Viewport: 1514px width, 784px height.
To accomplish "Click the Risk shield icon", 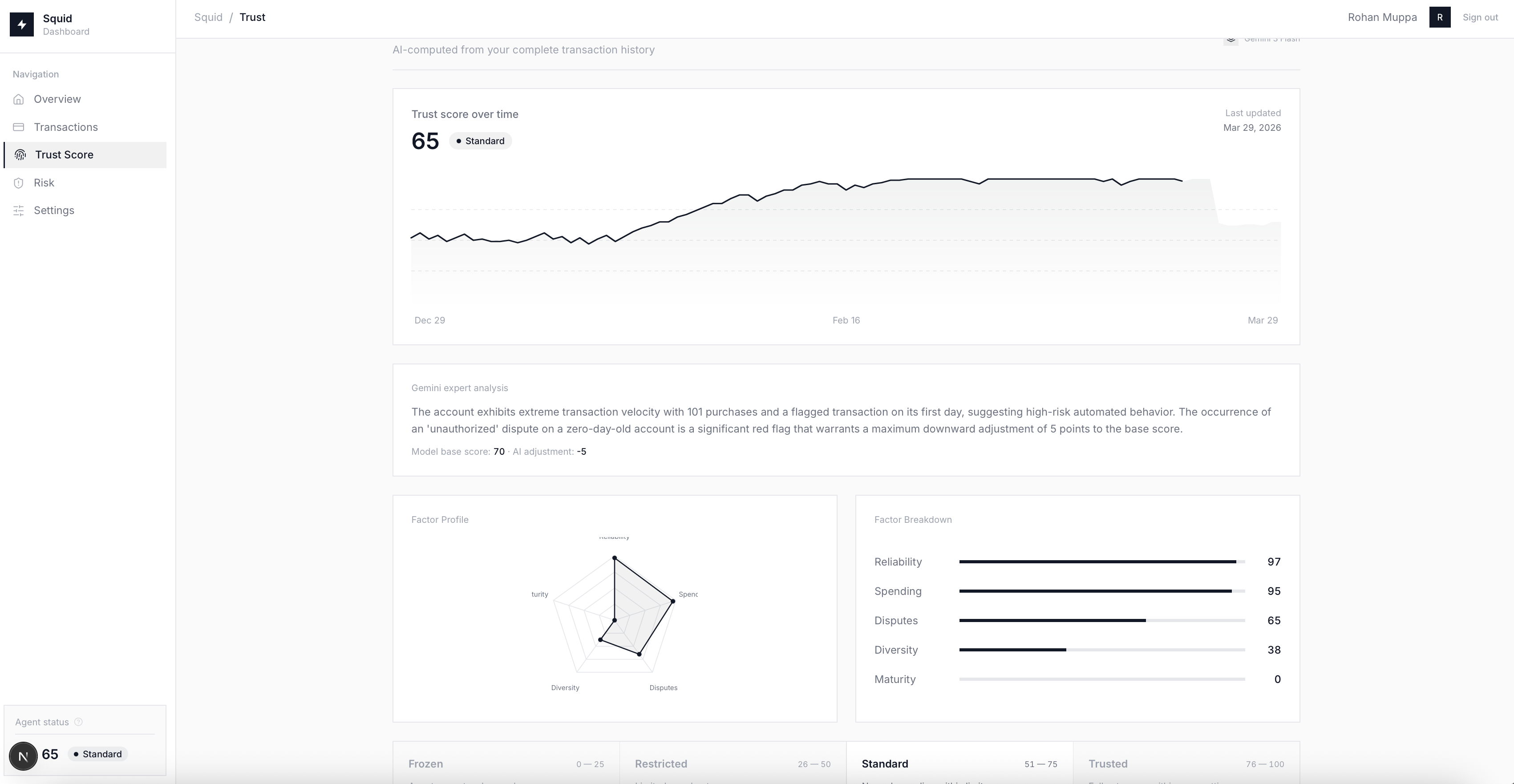I will (x=19, y=183).
